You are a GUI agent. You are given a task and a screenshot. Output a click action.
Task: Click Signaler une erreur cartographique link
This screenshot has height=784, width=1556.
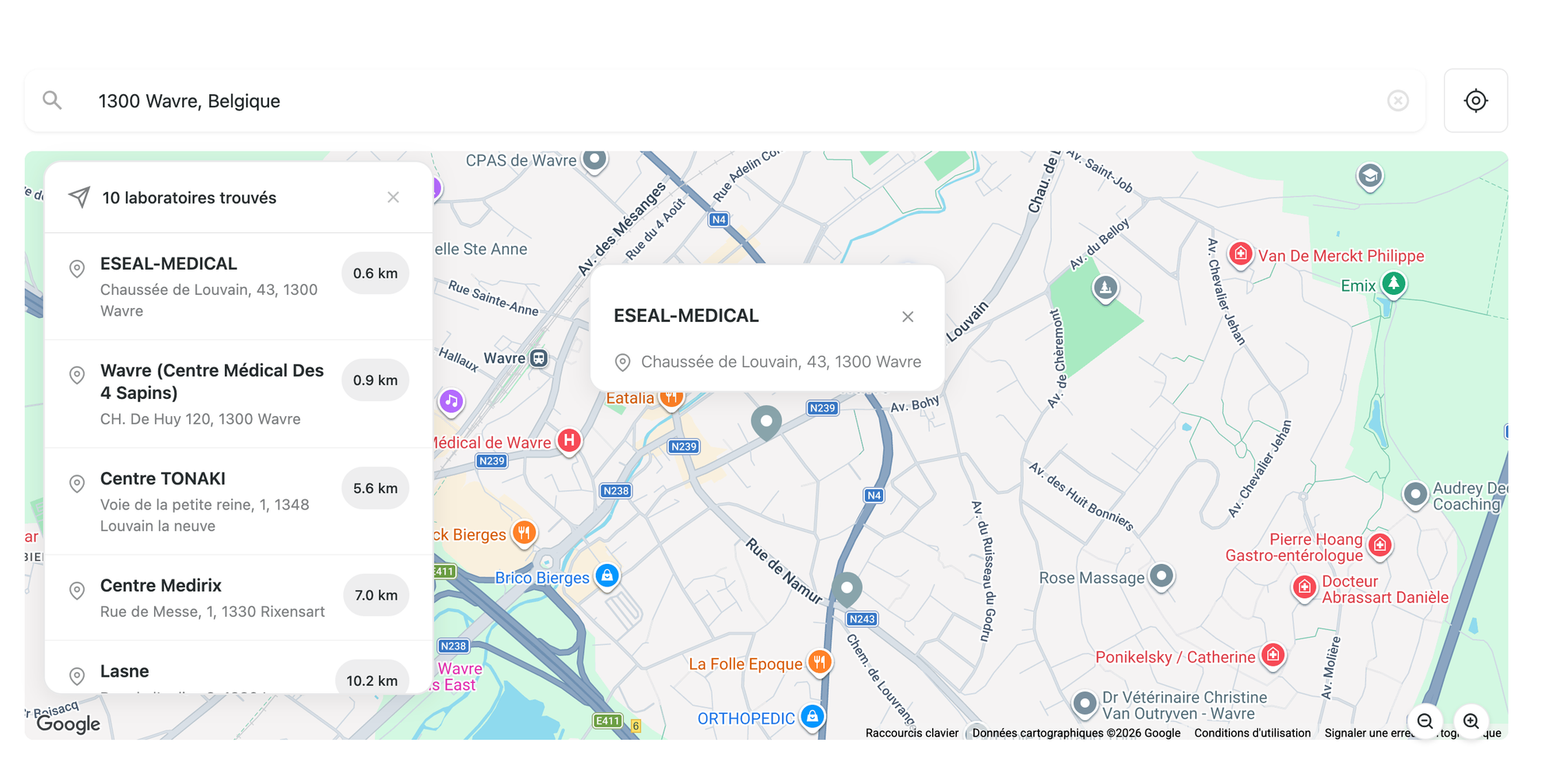click(1413, 733)
